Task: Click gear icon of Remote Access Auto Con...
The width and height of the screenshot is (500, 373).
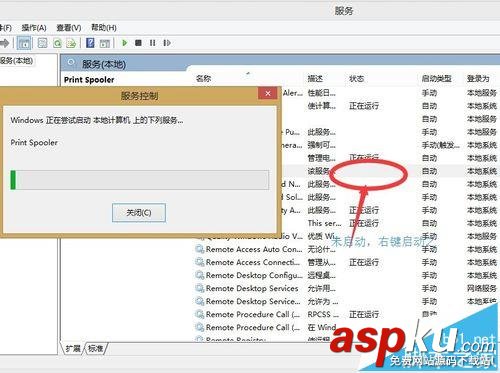Action: coord(200,249)
